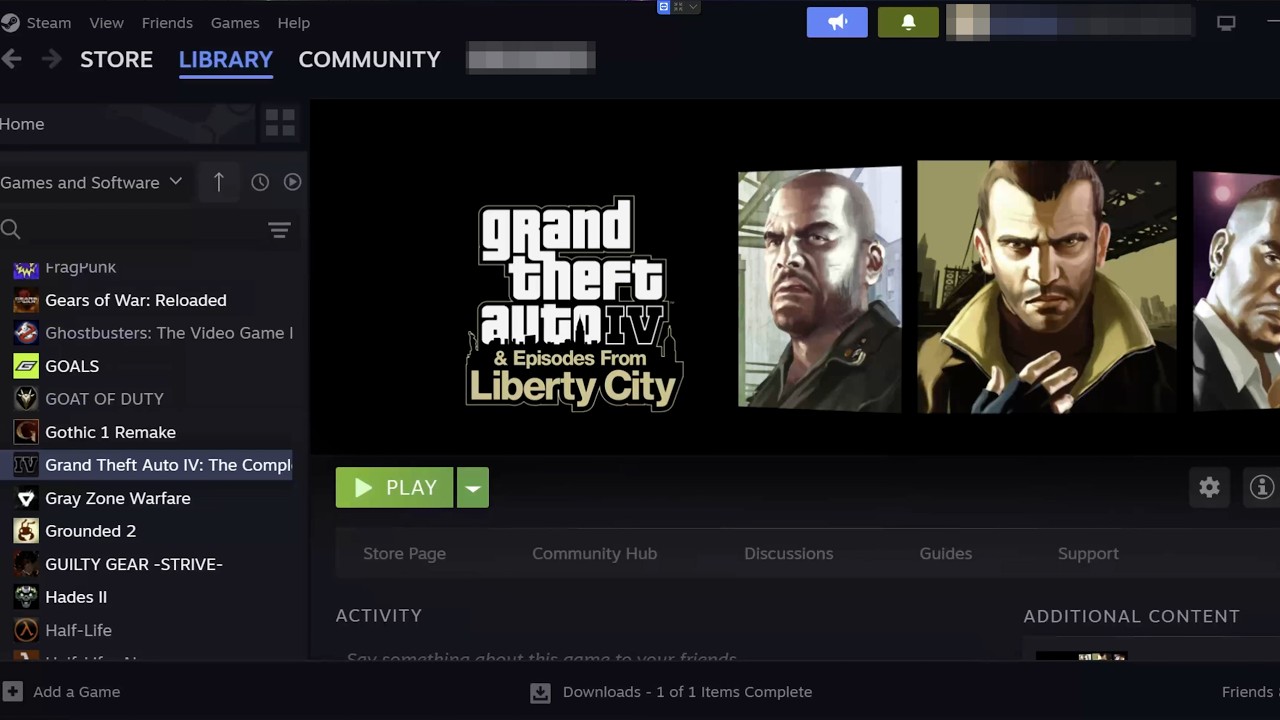This screenshot has height=720, width=1280.
Task: Expand the Games and Software dropdown
Action: (x=91, y=182)
